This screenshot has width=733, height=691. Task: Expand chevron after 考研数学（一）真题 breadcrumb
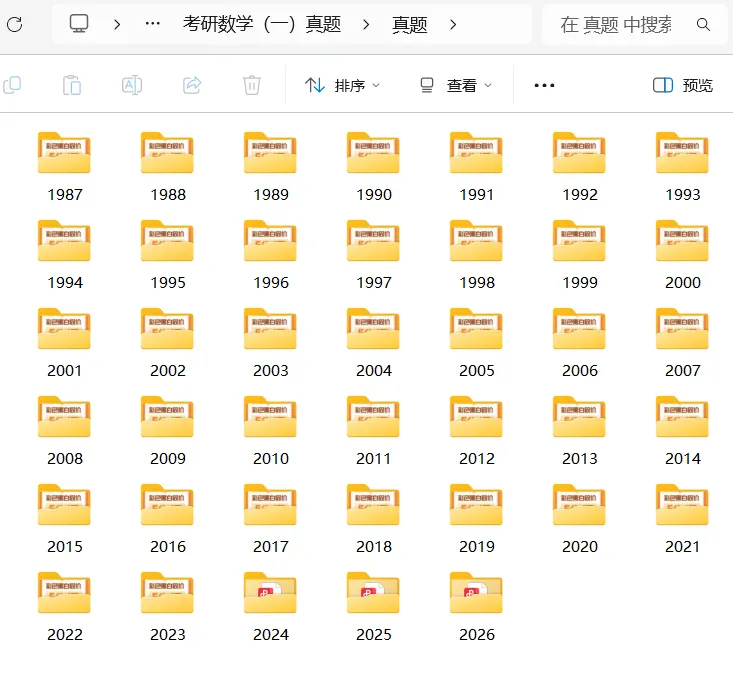(366, 24)
